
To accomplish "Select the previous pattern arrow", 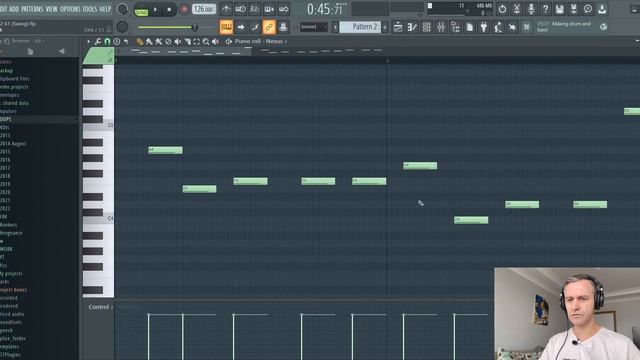I will click(x=335, y=27).
